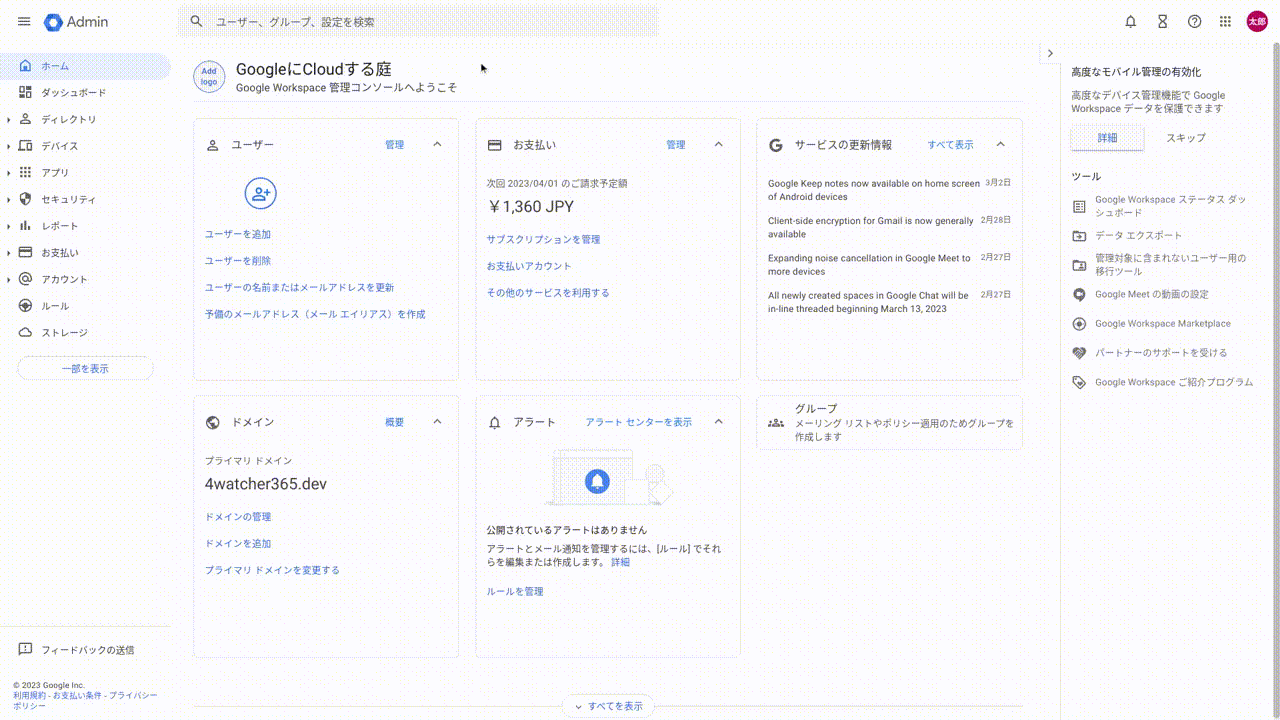This screenshot has width=1280, height=720.
Task: Click the Add logo circle
Action: (x=209, y=77)
